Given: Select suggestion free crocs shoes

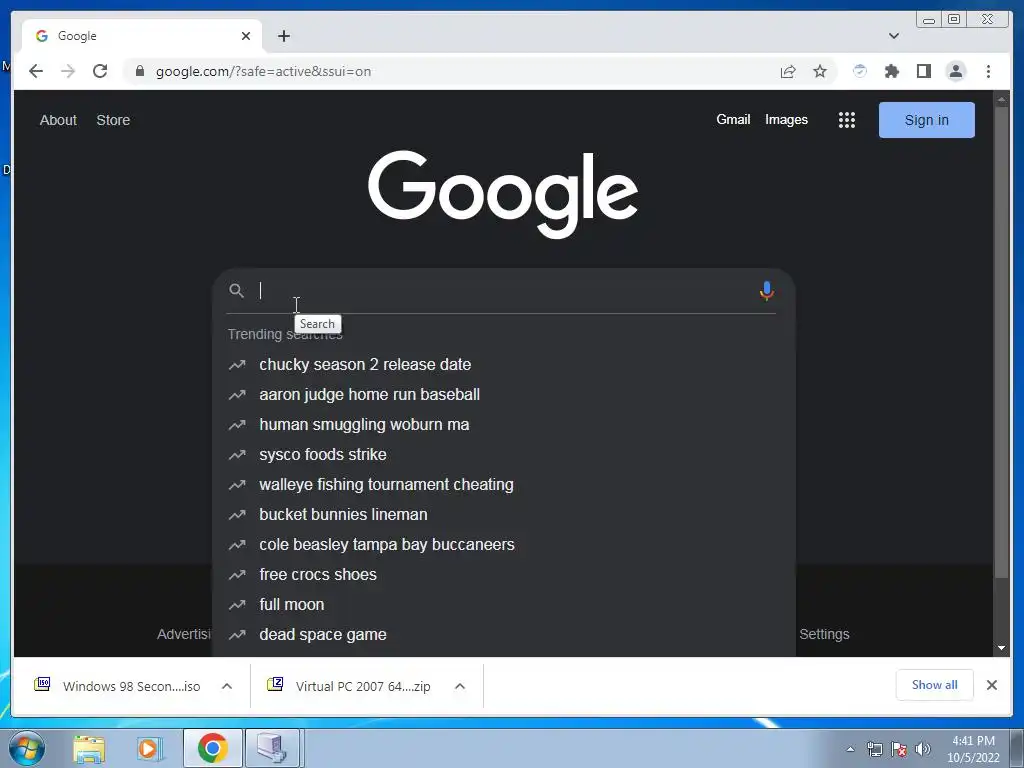Looking at the screenshot, I should pos(503,575).
